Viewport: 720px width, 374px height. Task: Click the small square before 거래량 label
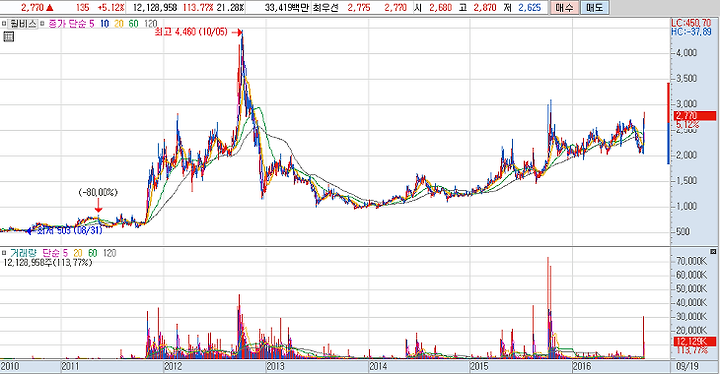(x=4, y=253)
